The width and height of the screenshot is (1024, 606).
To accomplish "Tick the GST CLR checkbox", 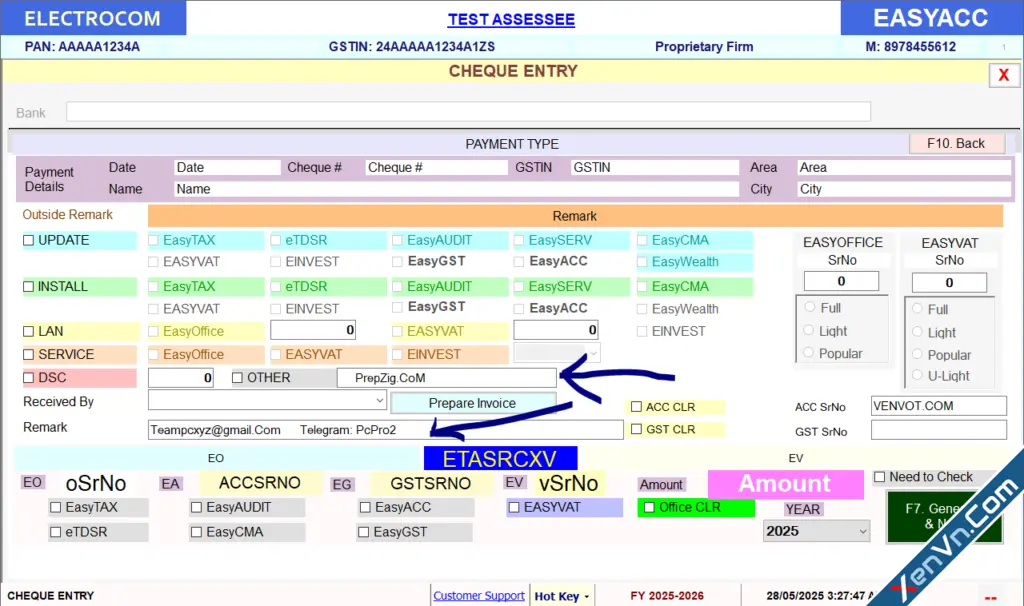I will click(637, 429).
